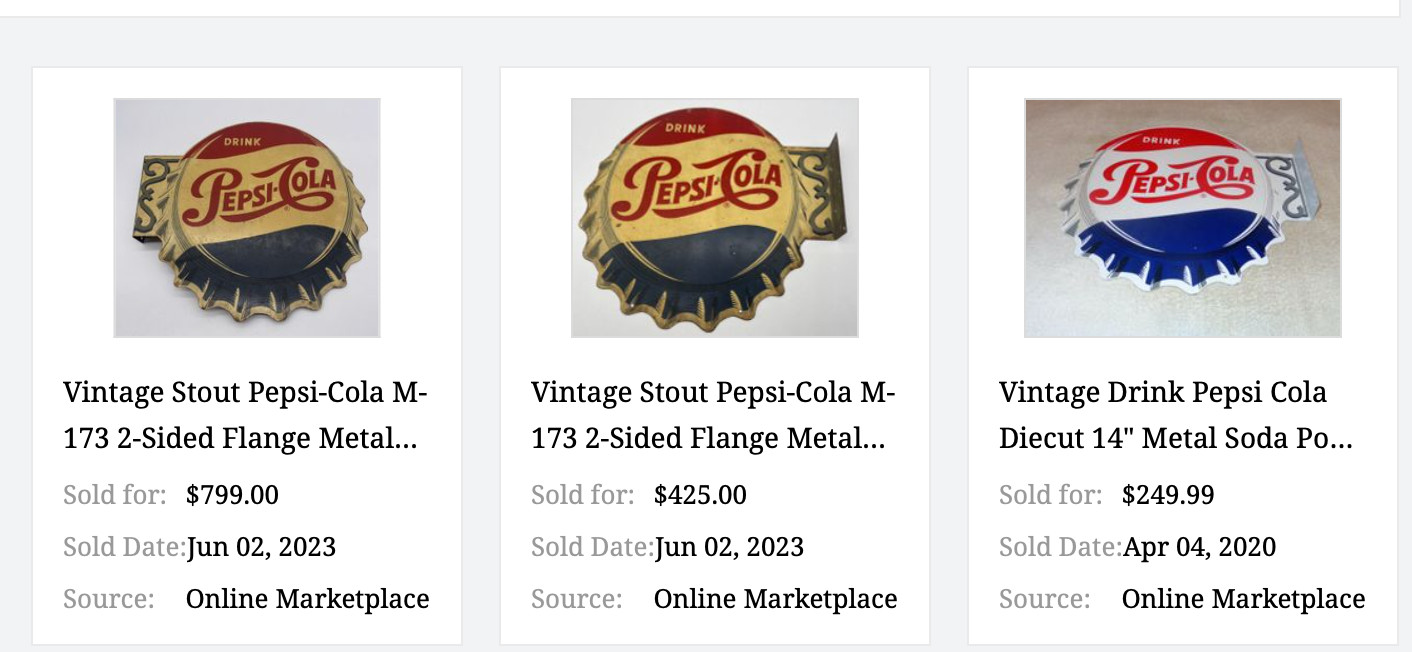Click the Jun 02, 2023 date on the middle card
1412x652 pixels.
(730, 547)
